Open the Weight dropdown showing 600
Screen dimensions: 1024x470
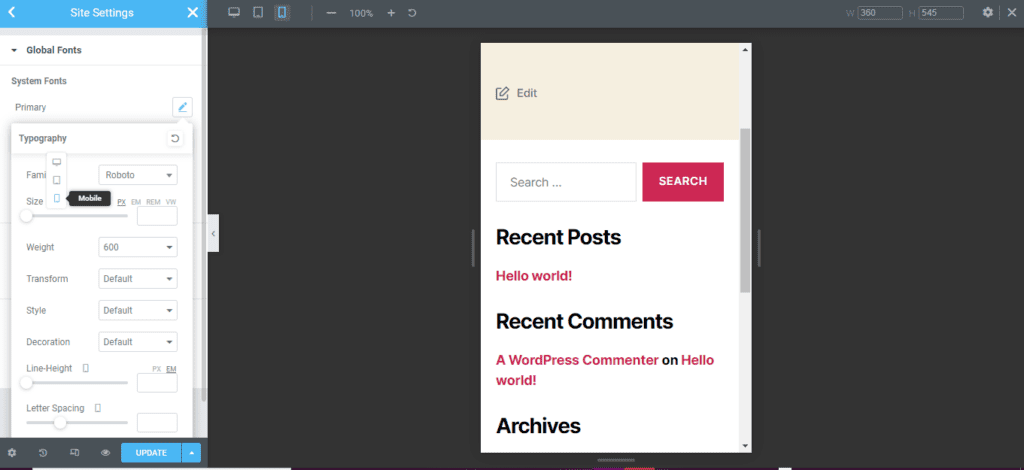pos(138,247)
